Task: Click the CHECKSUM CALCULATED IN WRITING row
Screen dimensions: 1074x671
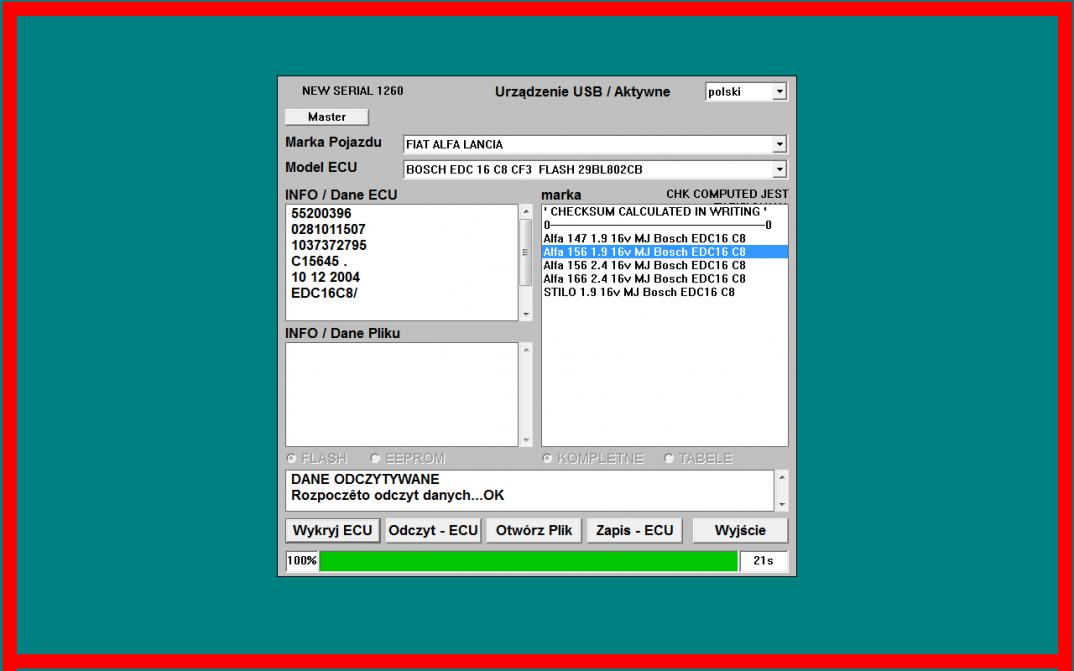Action: click(664, 212)
